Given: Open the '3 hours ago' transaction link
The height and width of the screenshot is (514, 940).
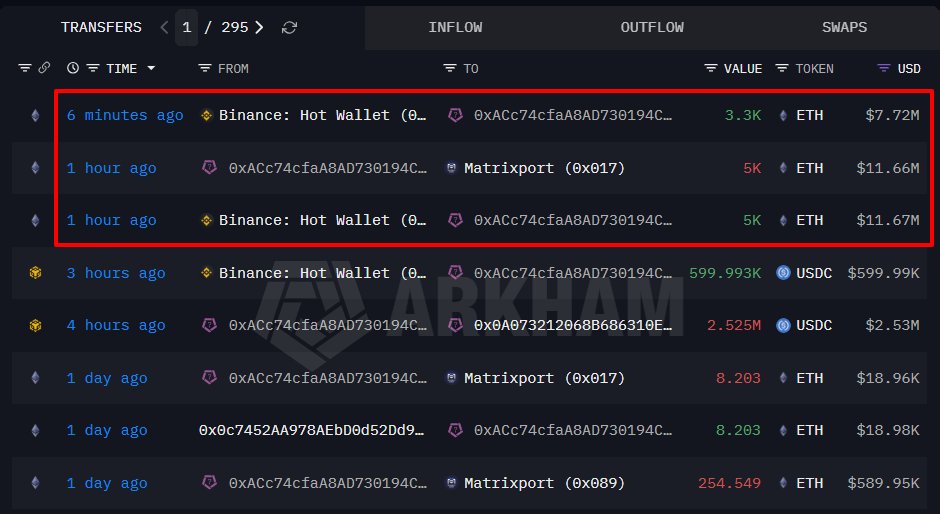Looking at the screenshot, I should [x=116, y=273].
